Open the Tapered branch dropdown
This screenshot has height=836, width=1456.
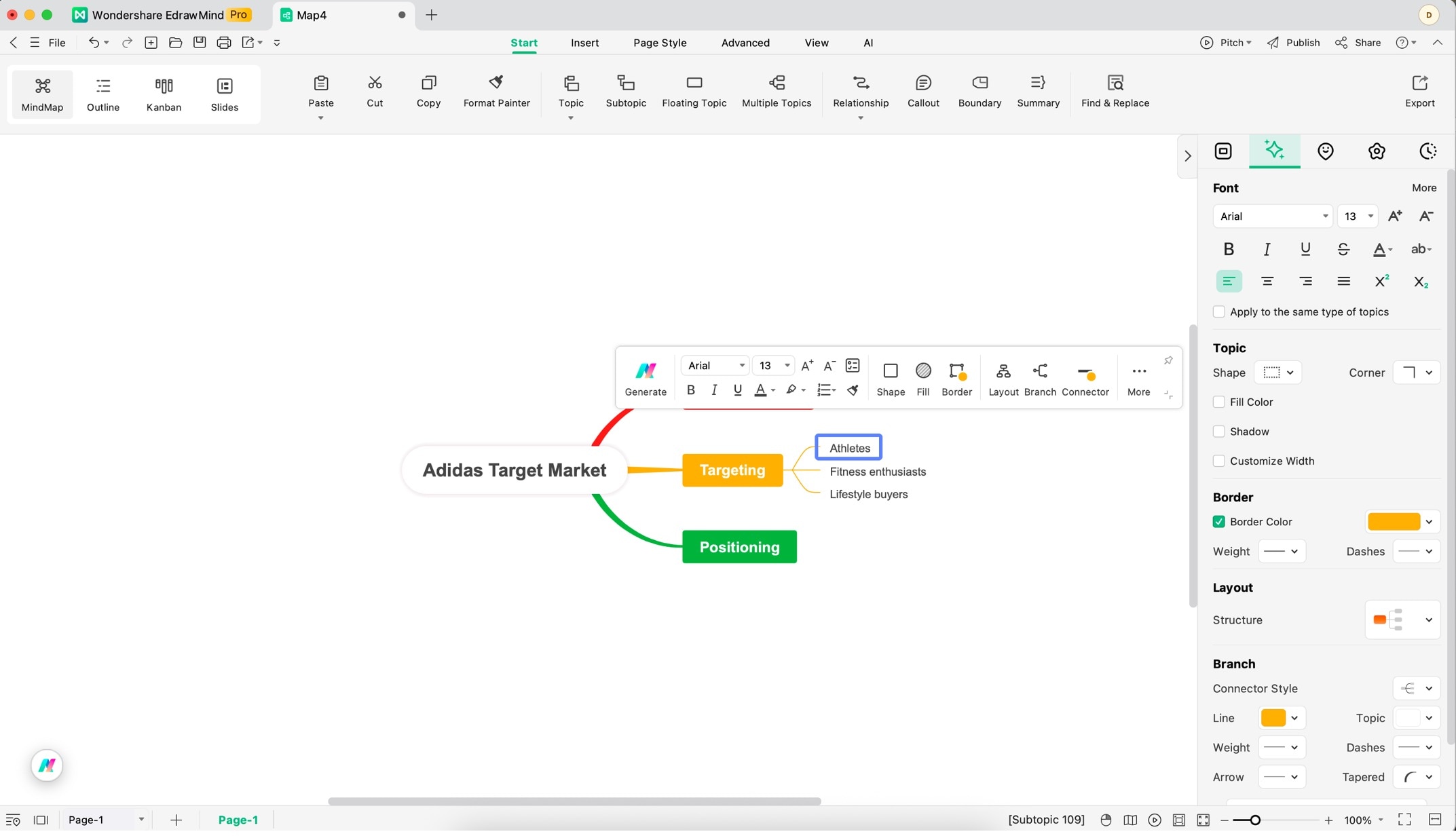point(1417,777)
